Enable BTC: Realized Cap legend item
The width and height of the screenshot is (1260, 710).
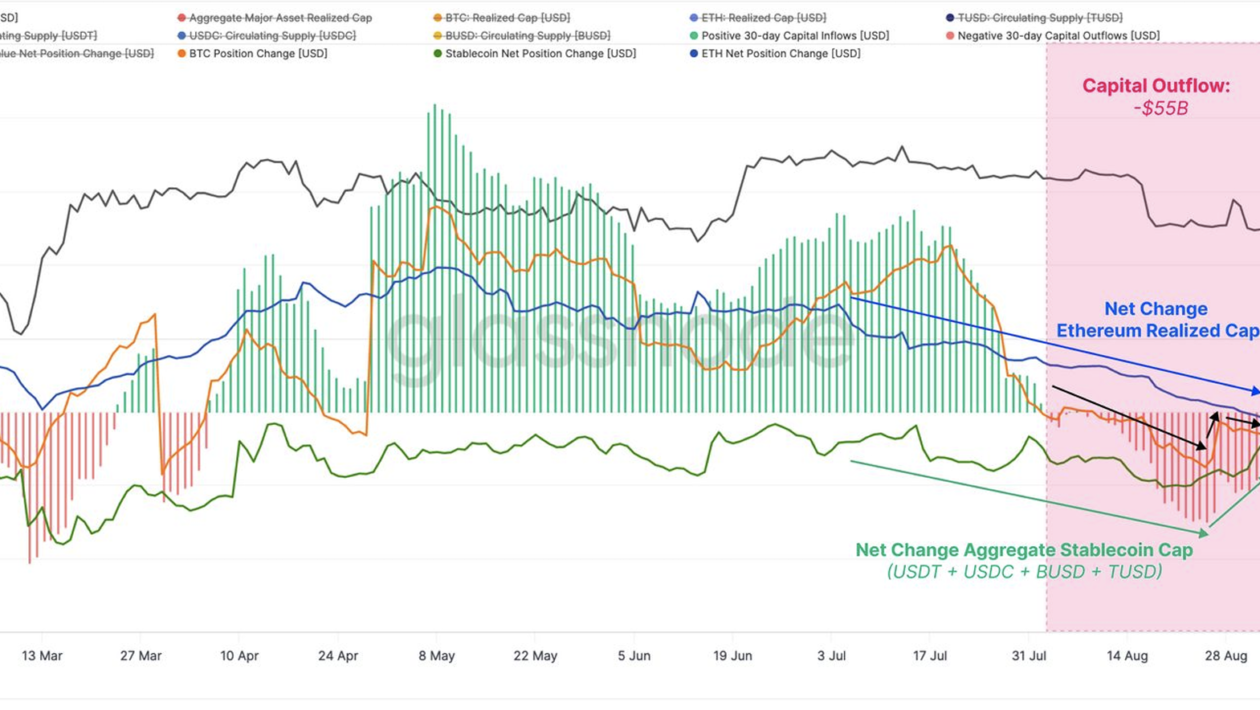pos(501,18)
